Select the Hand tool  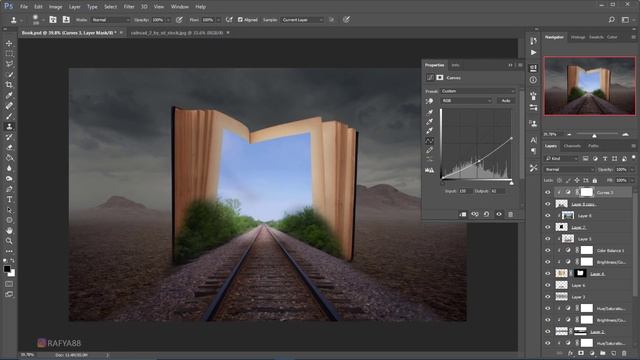tap(9, 231)
